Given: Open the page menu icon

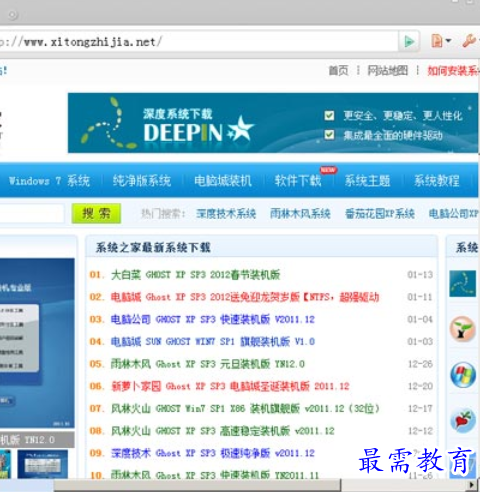Looking at the screenshot, I should (x=437, y=41).
